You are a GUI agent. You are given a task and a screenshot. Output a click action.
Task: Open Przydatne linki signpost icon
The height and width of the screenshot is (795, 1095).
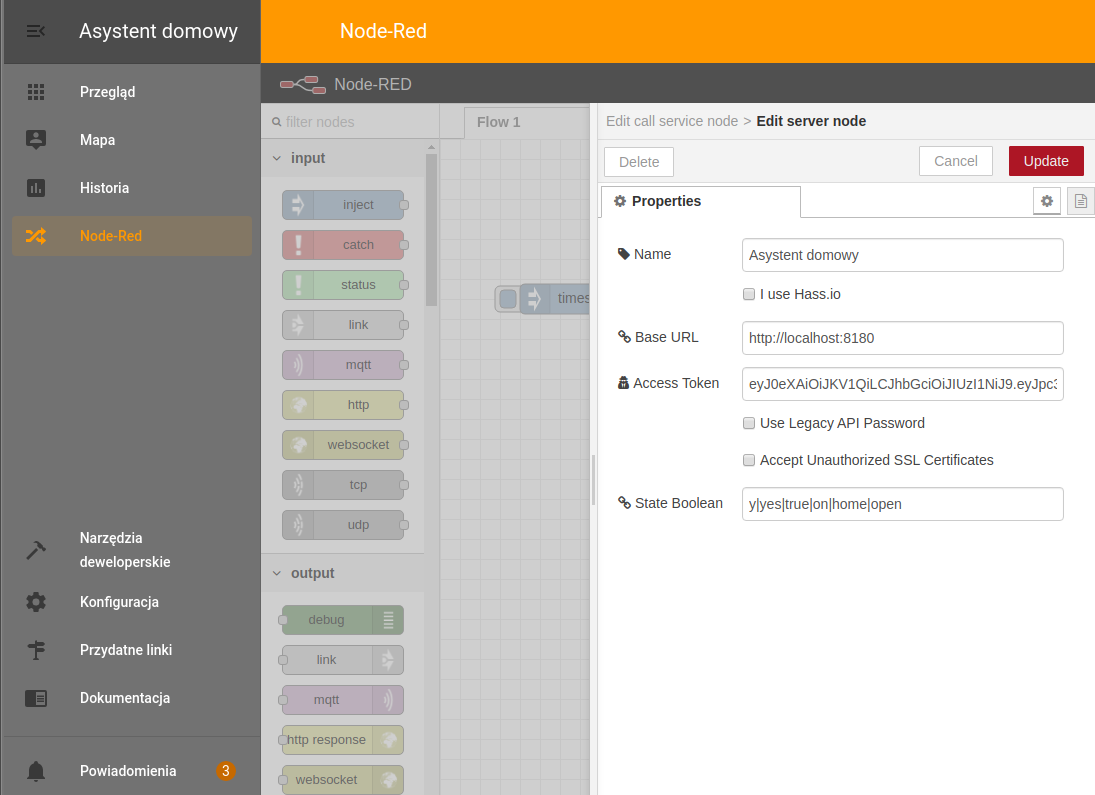36,650
